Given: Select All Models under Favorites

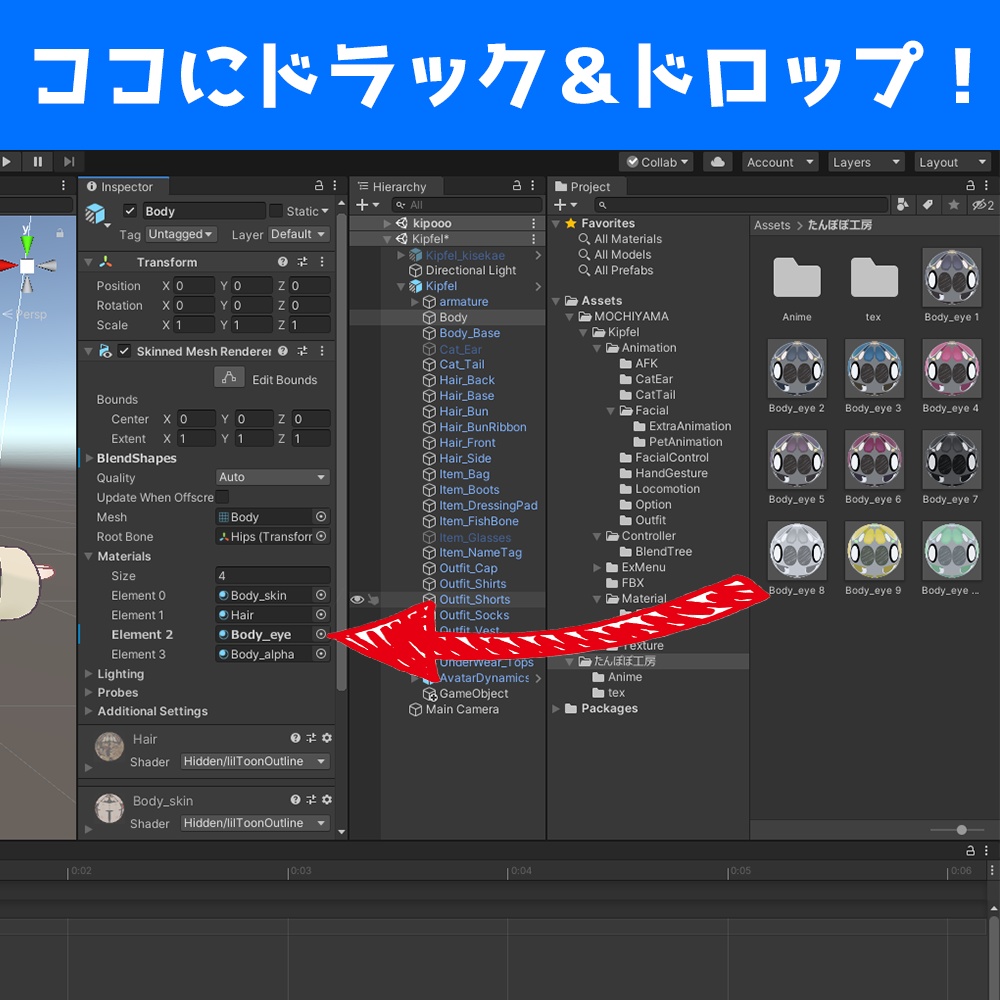Looking at the screenshot, I should [x=622, y=254].
